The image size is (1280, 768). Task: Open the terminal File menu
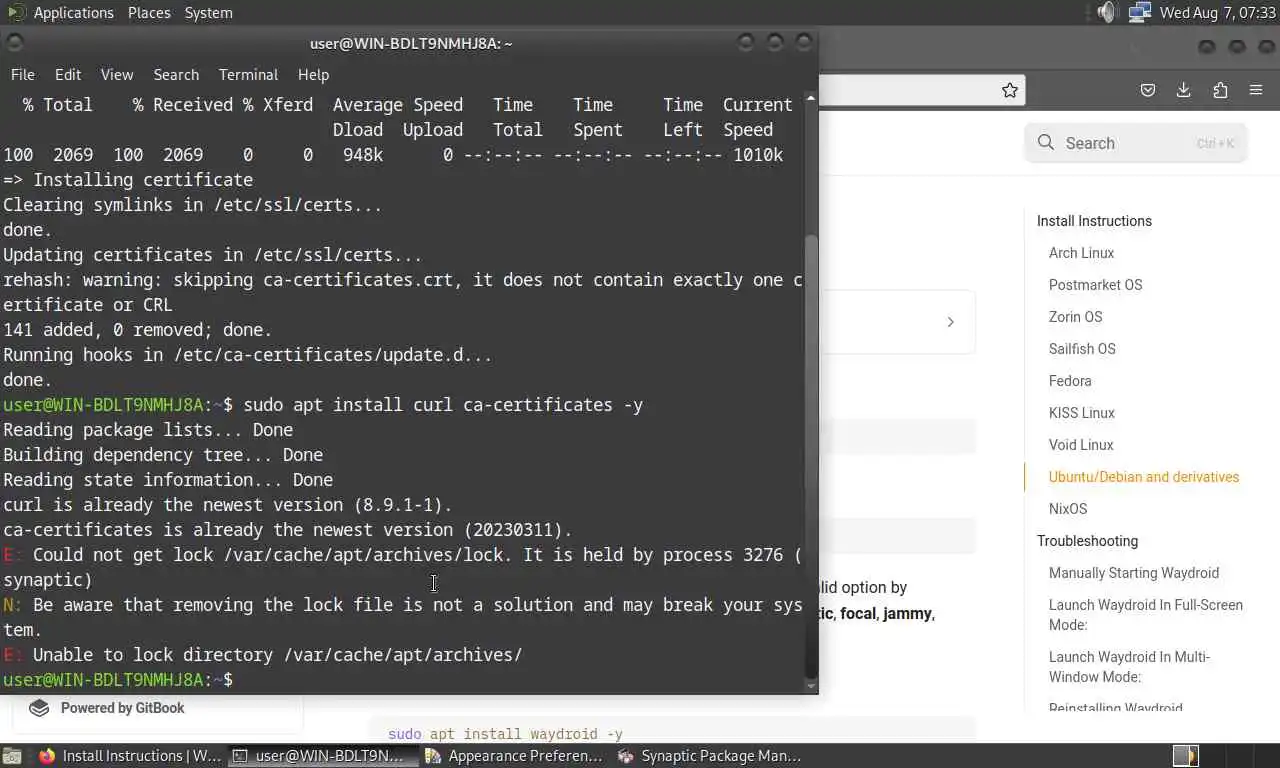[x=22, y=75]
